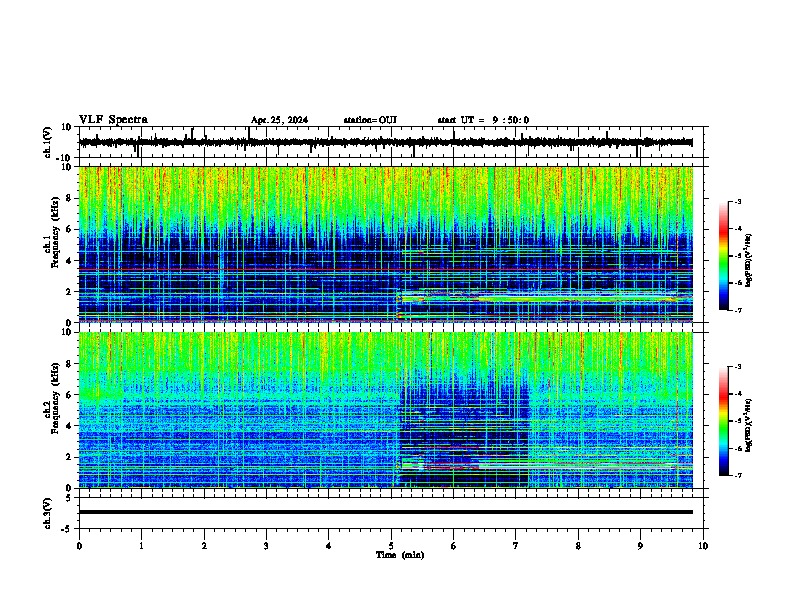Screen dimensions: 792x612
Task: Click time axis tick label '1'
Action: click(x=141, y=546)
